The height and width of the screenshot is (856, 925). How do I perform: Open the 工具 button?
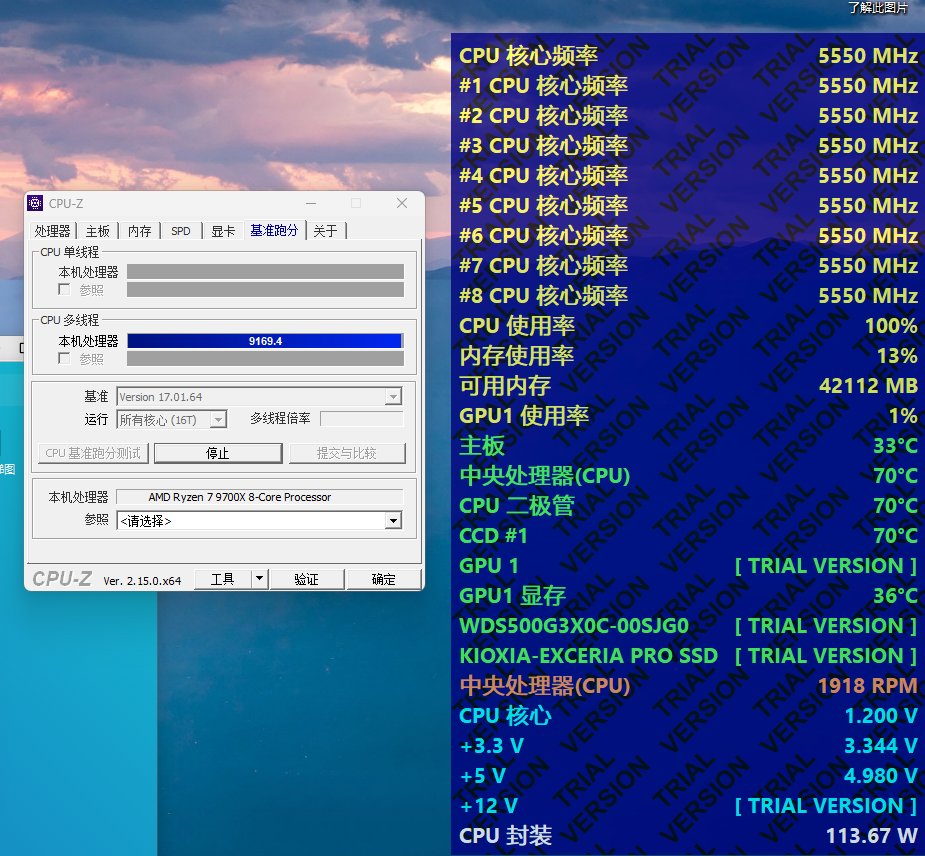click(x=223, y=579)
